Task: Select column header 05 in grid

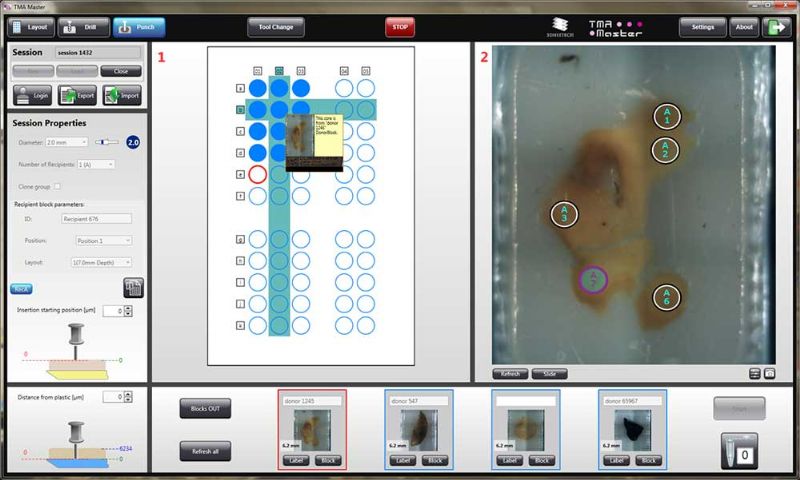Action: tap(366, 71)
